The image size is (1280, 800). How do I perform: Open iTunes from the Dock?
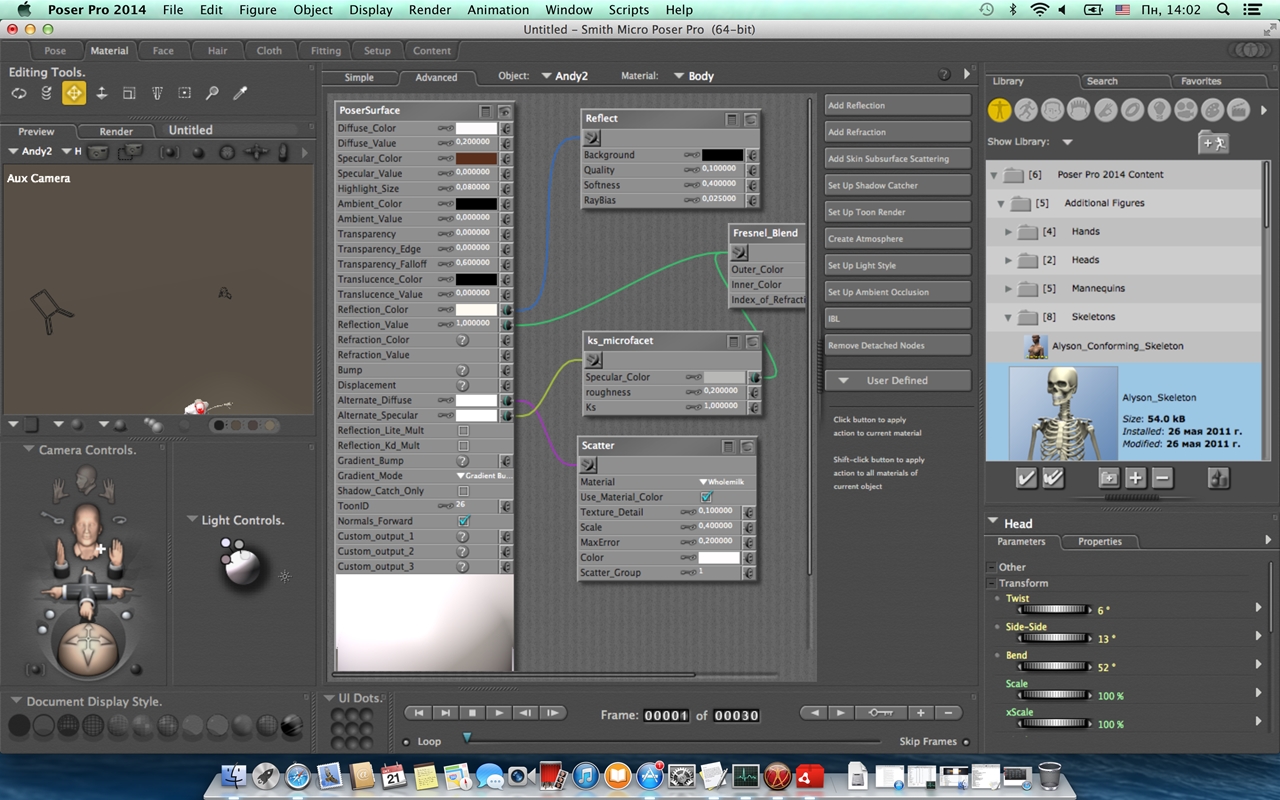click(586, 775)
